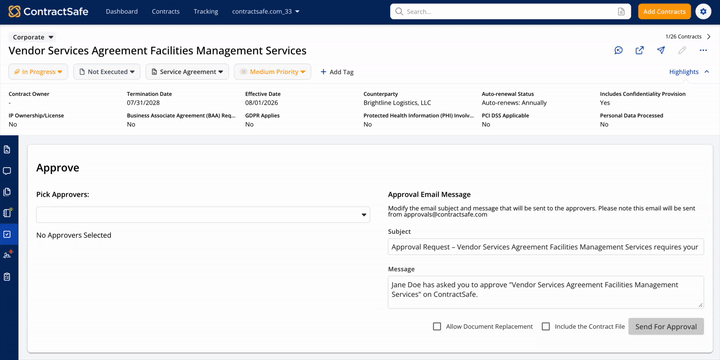Click the PCI DSS Applicable label

[x=505, y=116]
